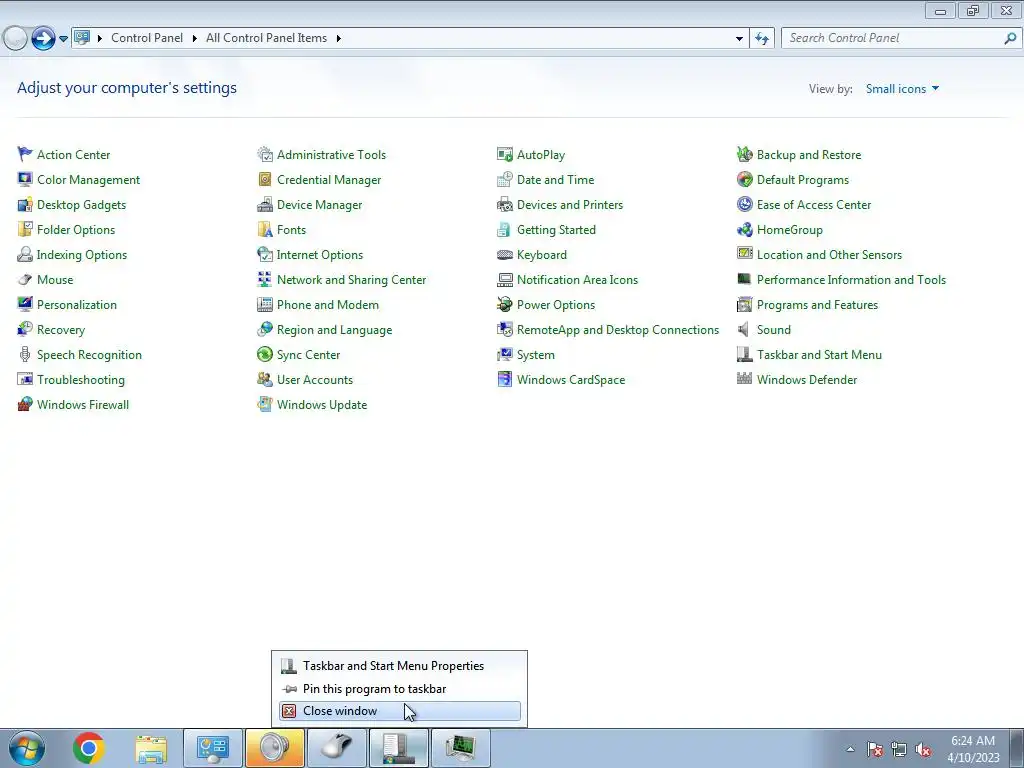This screenshot has height=768, width=1024.
Task: Expand arrow before Control Panel breadcrumb
Action: point(100,39)
